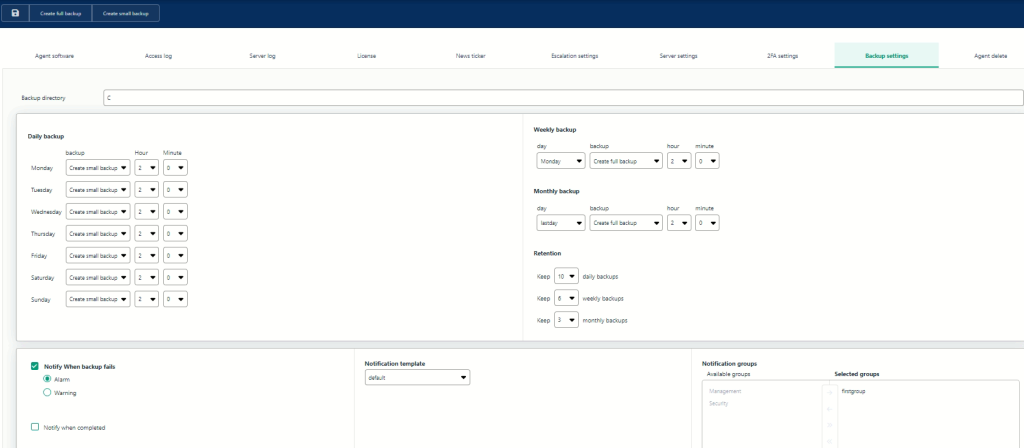Open Monday daily backup Hour dropdown
Screen dimensions: 1024x448
(x=147, y=168)
